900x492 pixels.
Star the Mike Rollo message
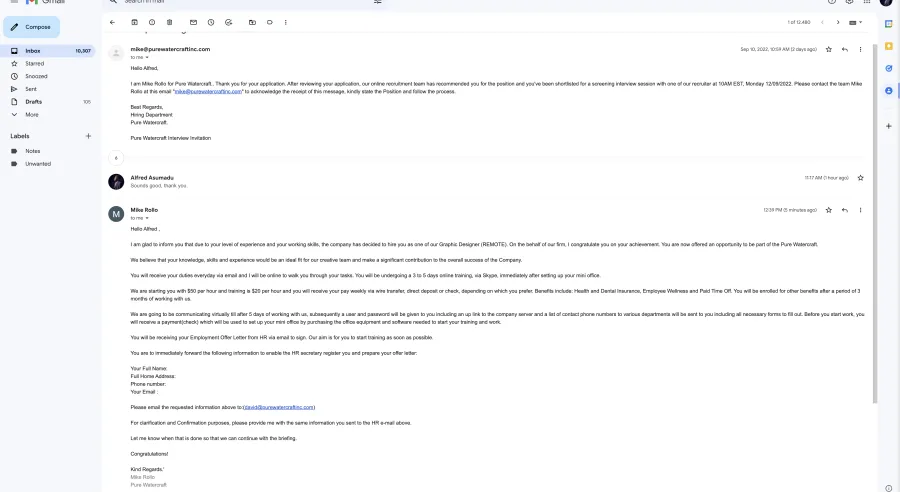click(x=828, y=210)
